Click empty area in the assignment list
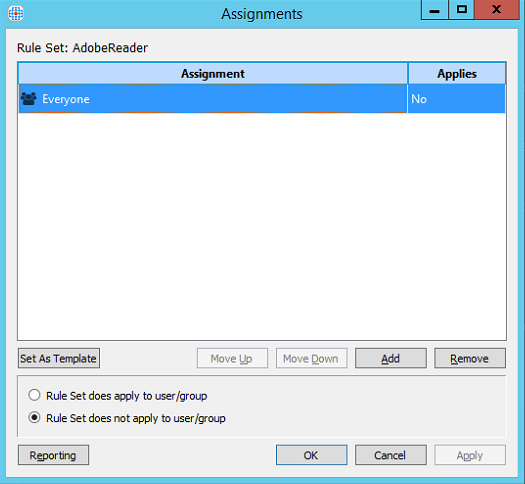525x484 pixels. (262, 226)
